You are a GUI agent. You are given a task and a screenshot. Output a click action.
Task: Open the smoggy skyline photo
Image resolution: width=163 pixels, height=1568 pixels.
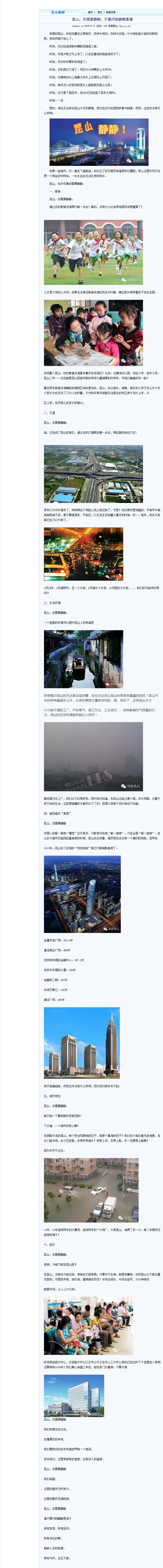pos(93,757)
